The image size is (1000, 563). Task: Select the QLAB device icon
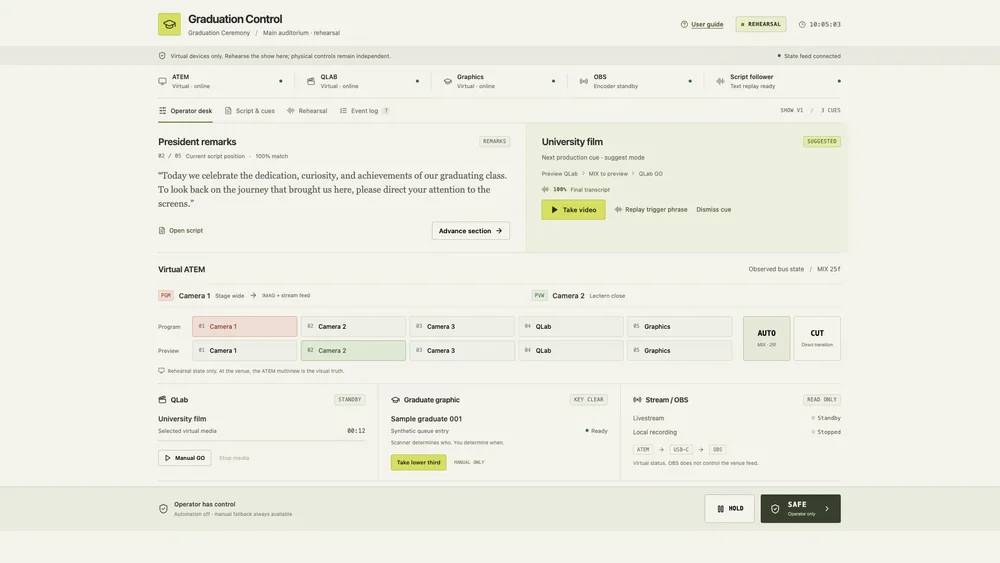tap(311, 81)
